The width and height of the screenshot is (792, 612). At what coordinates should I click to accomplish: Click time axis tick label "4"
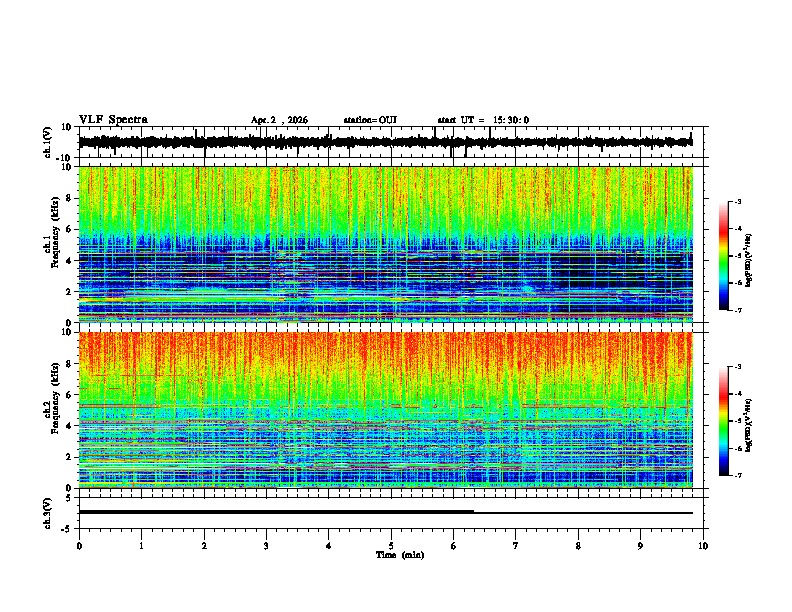329,546
